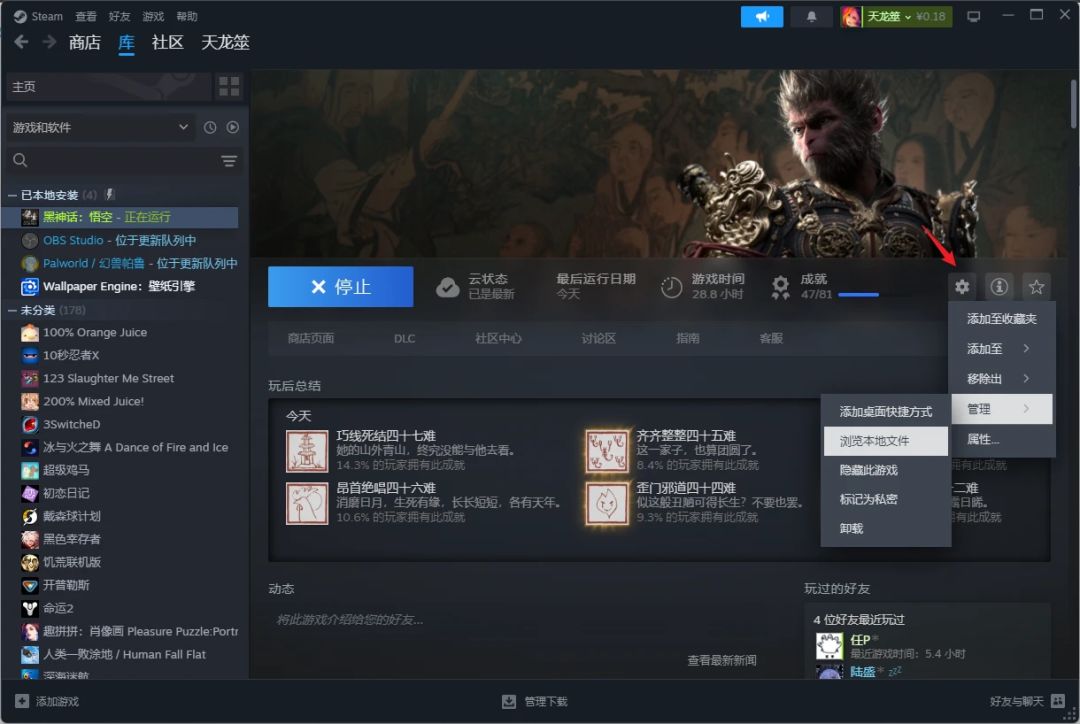Click the recent activity clock filter
1080x724 pixels.
(x=210, y=127)
